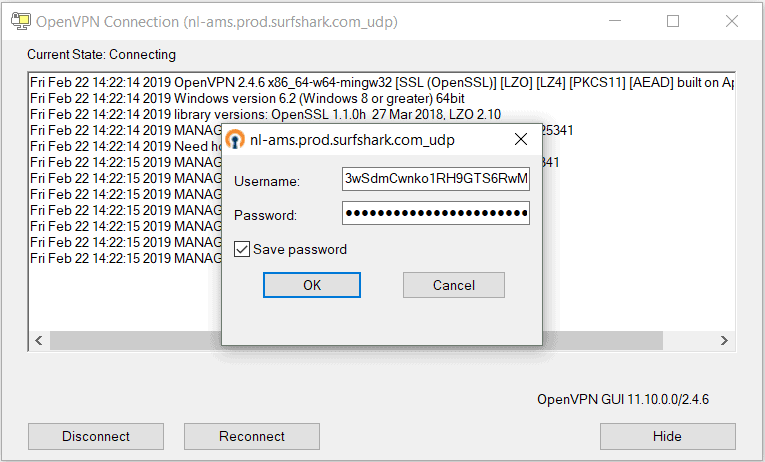The width and height of the screenshot is (765, 462).
Task: Focus the Password input field
Action: pyautogui.click(x=436, y=213)
